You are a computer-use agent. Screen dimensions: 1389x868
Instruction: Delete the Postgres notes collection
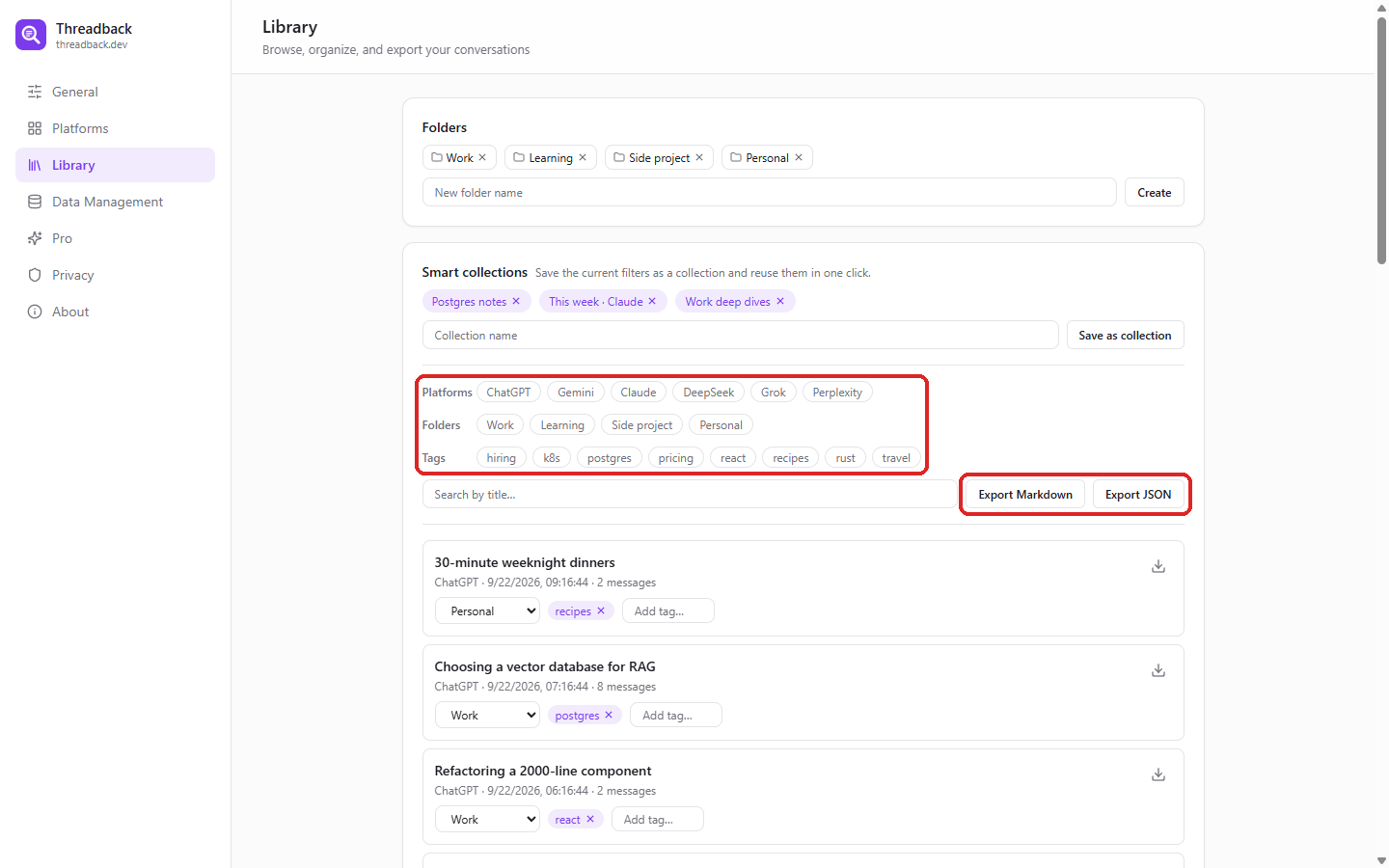click(x=516, y=301)
